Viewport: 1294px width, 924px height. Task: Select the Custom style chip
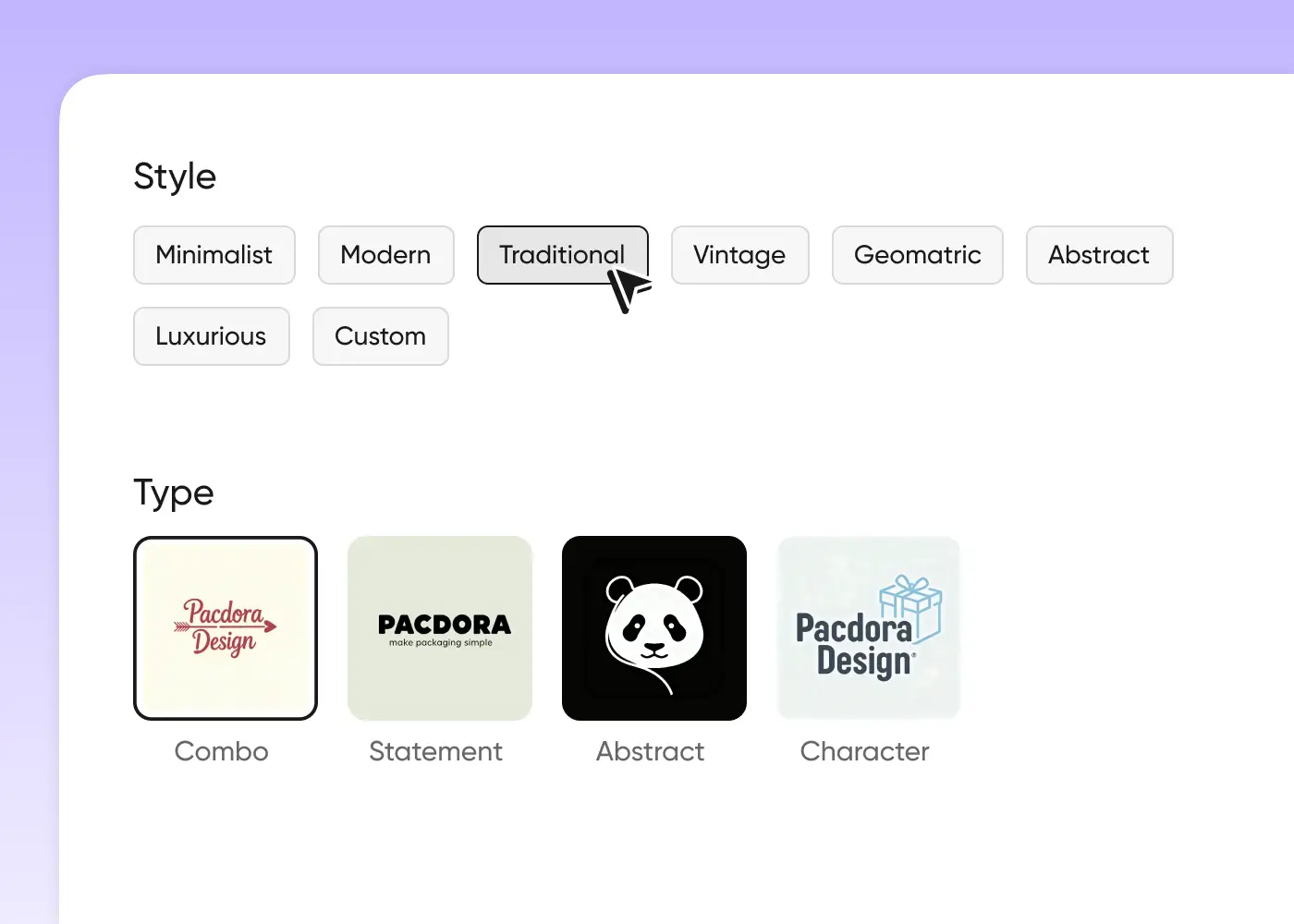[380, 336]
